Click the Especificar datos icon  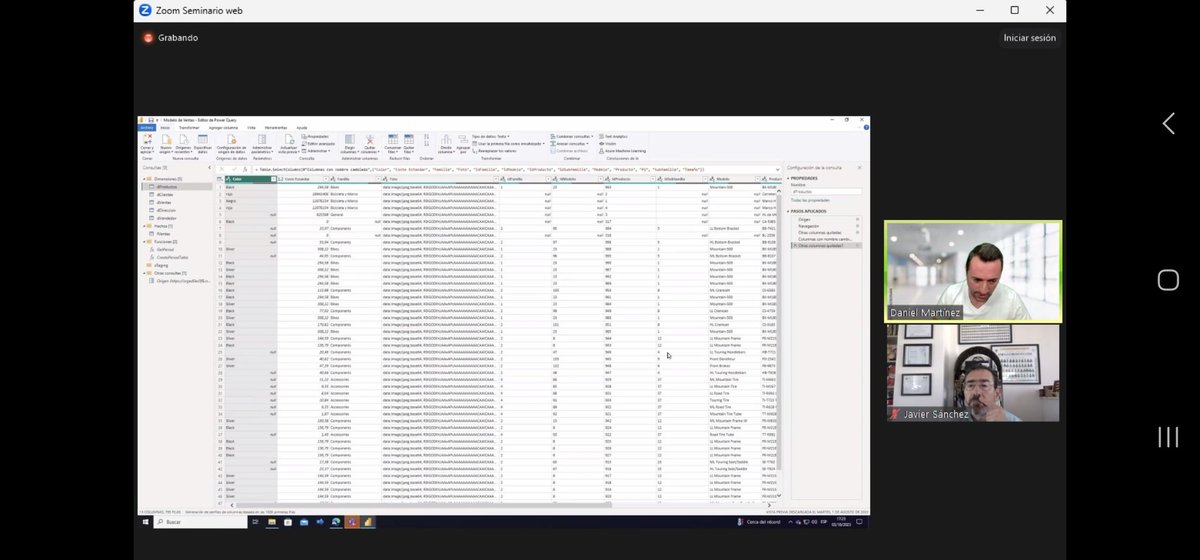[x=203, y=140]
